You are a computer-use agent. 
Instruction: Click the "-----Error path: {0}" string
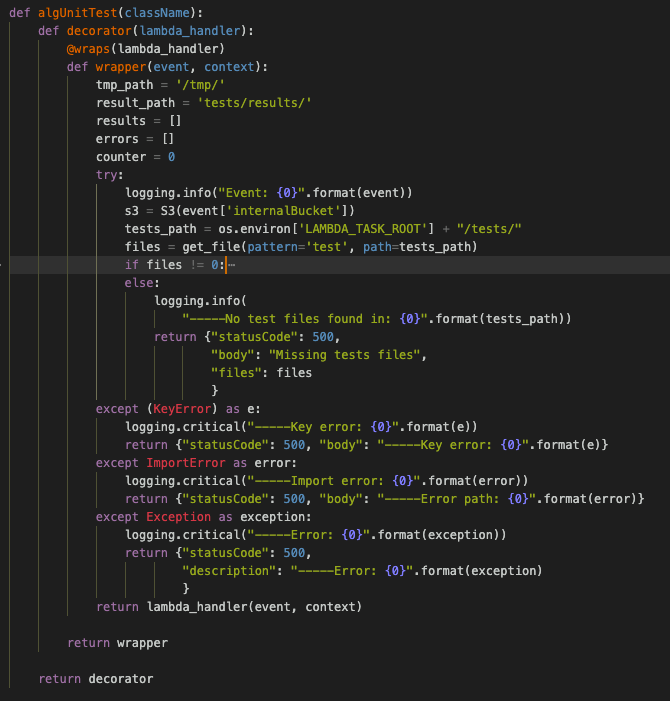[456, 499]
